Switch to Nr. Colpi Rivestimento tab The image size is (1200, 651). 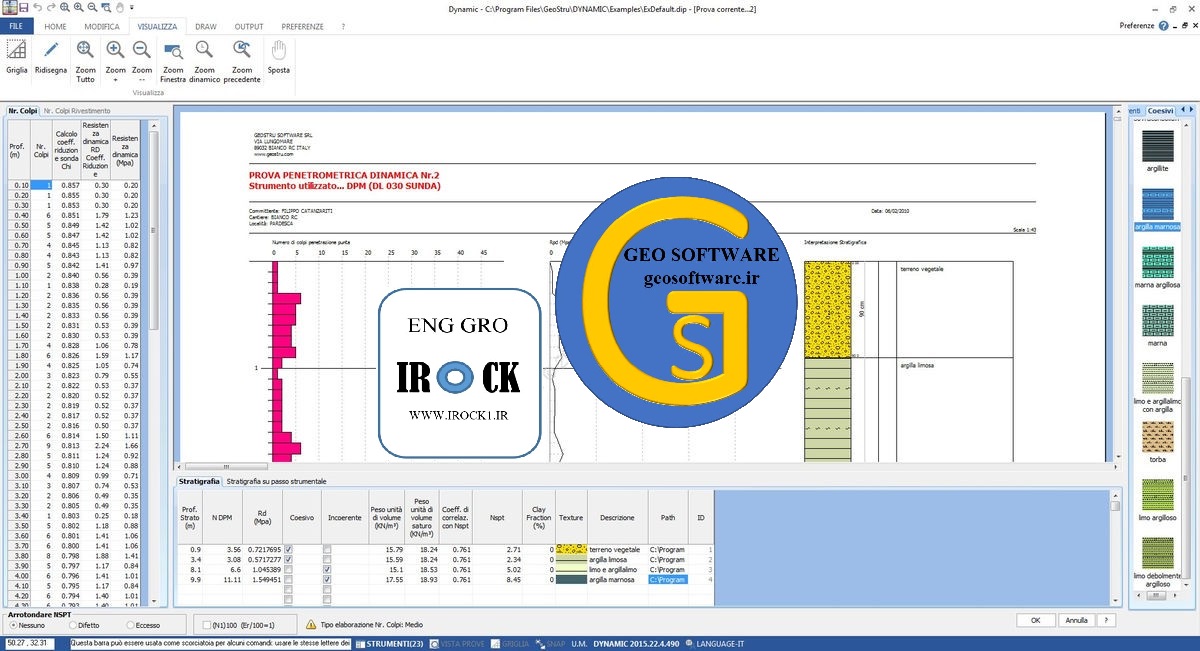[77, 110]
